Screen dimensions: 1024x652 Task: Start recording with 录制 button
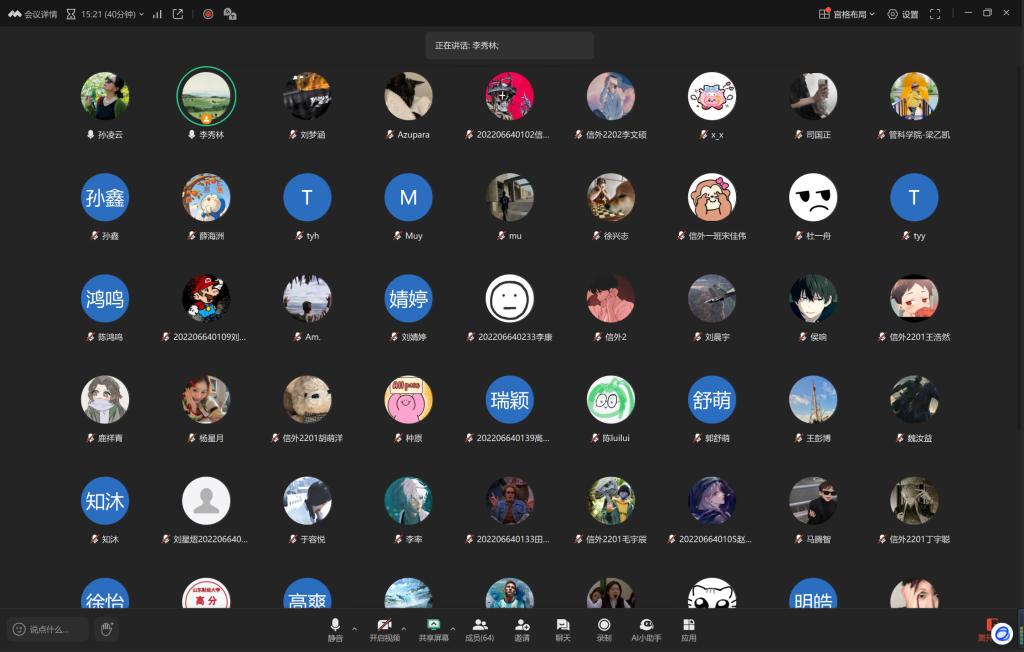604,629
